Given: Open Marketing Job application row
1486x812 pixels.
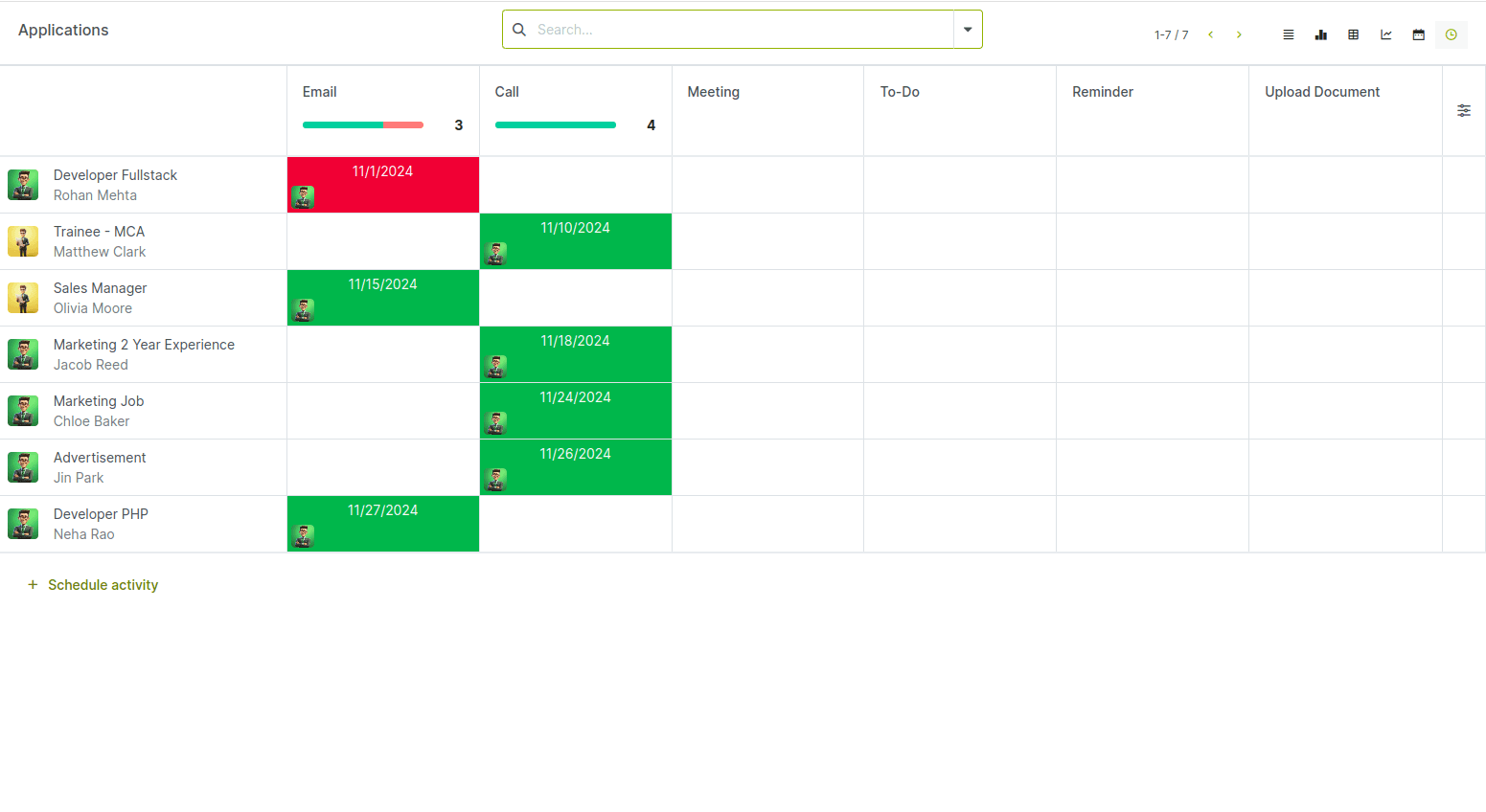Looking at the screenshot, I should (x=144, y=411).
